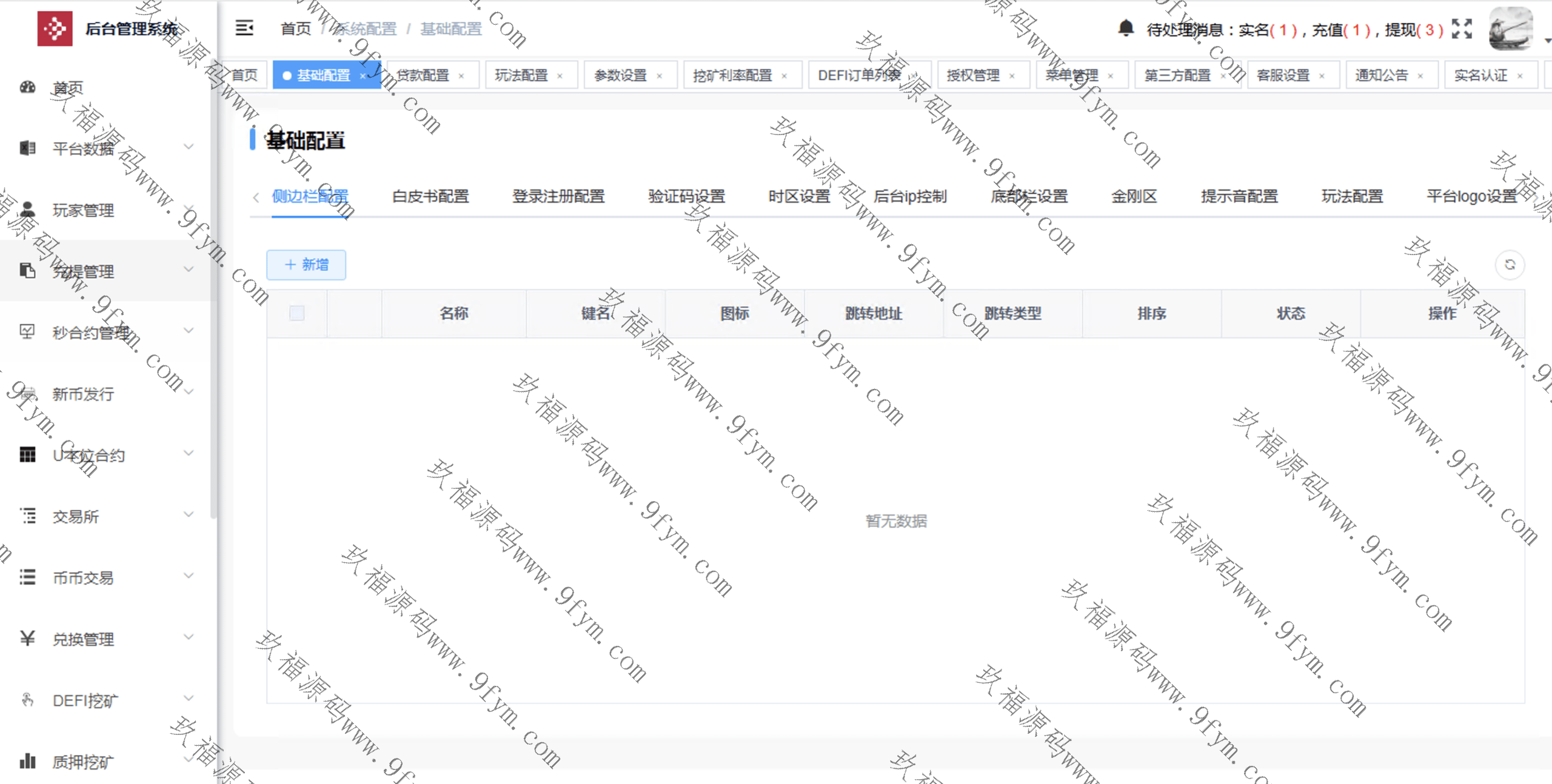1552x784 pixels.
Task: Click the 新增 button
Action: [x=306, y=265]
